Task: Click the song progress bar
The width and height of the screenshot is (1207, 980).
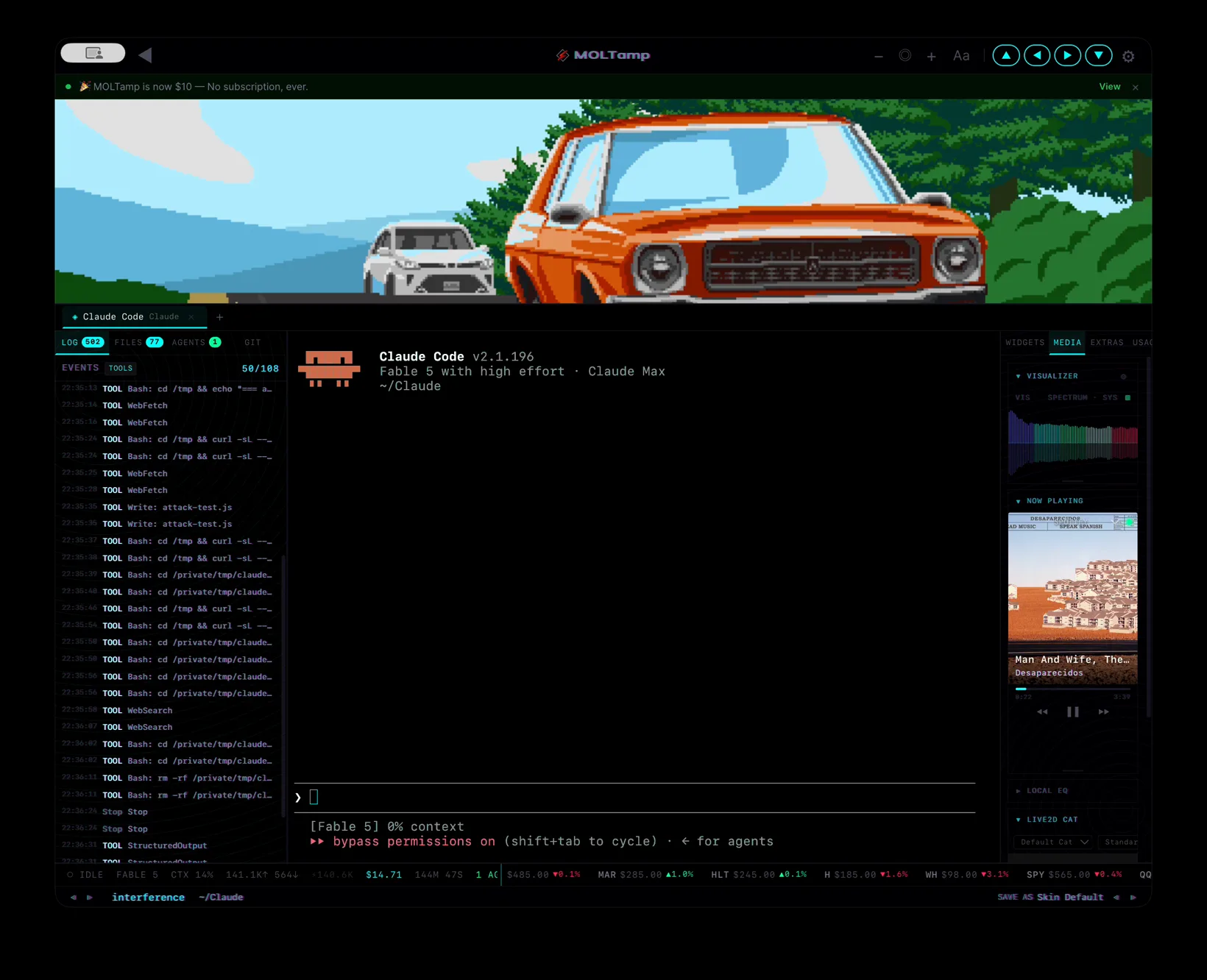Action: coord(1072,689)
